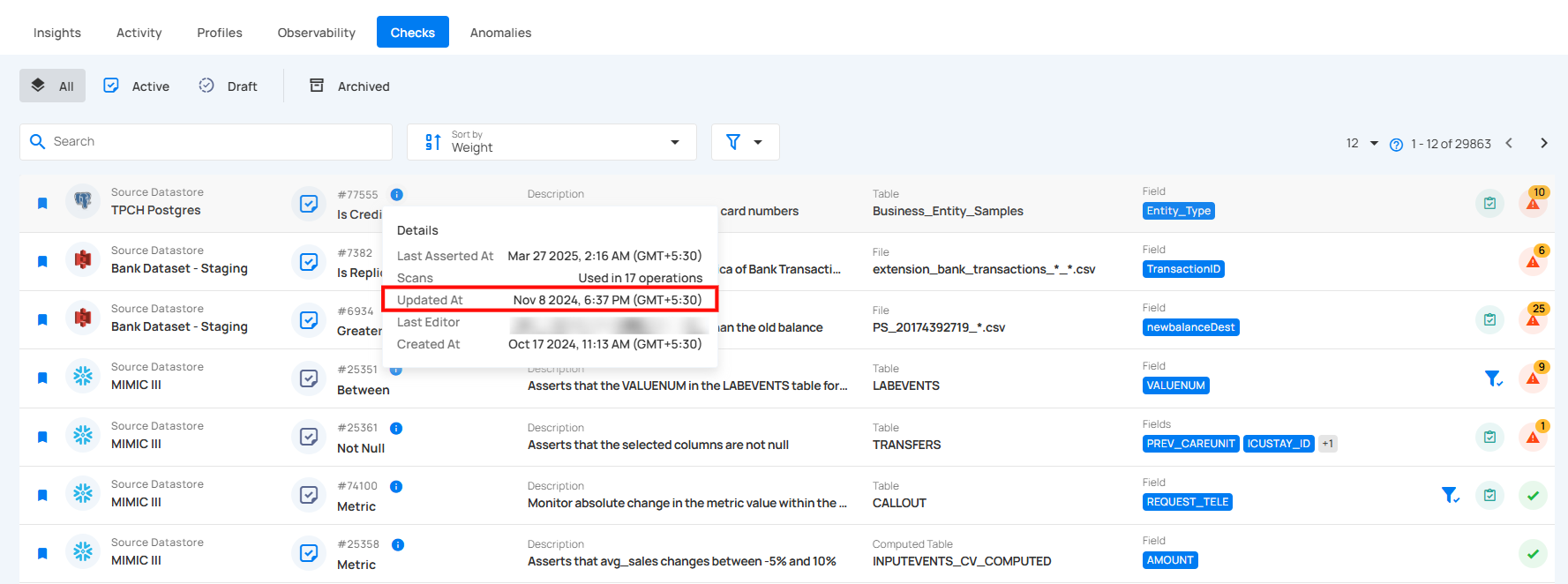Toggle bookmark on check #25351 row

coord(42,378)
